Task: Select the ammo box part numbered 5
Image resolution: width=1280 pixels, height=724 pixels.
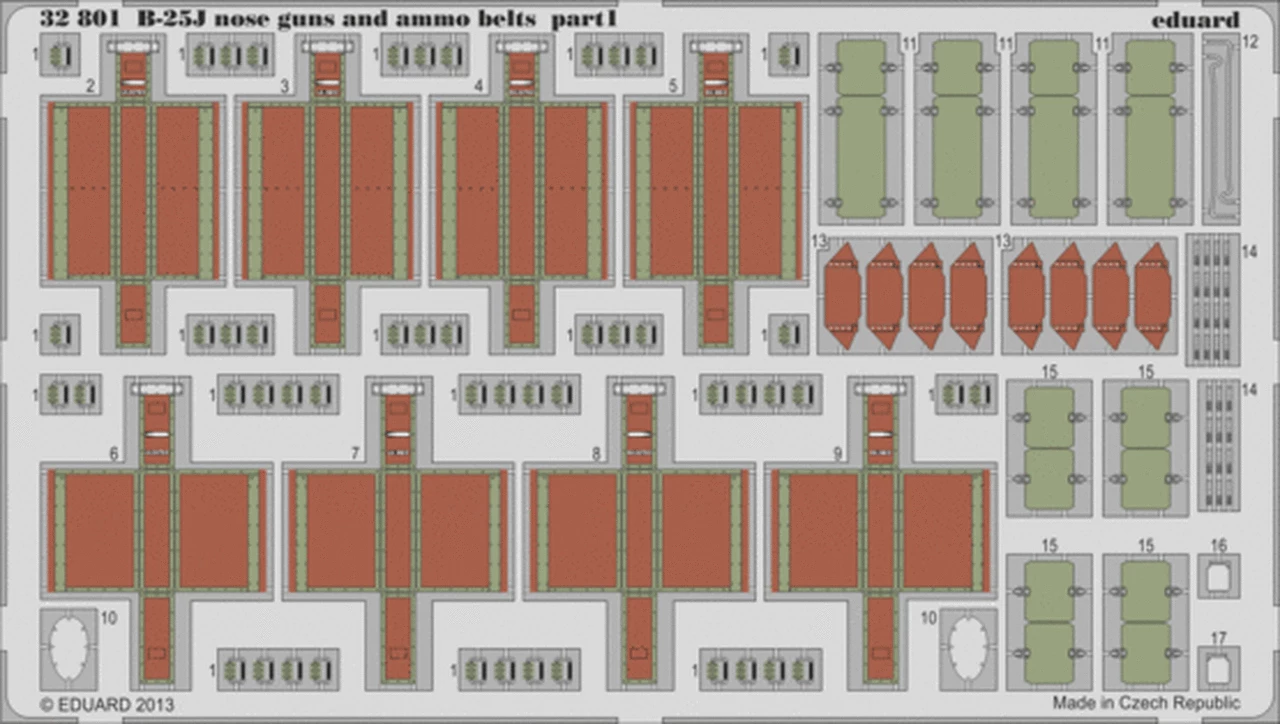Action: tap(715, 192)
